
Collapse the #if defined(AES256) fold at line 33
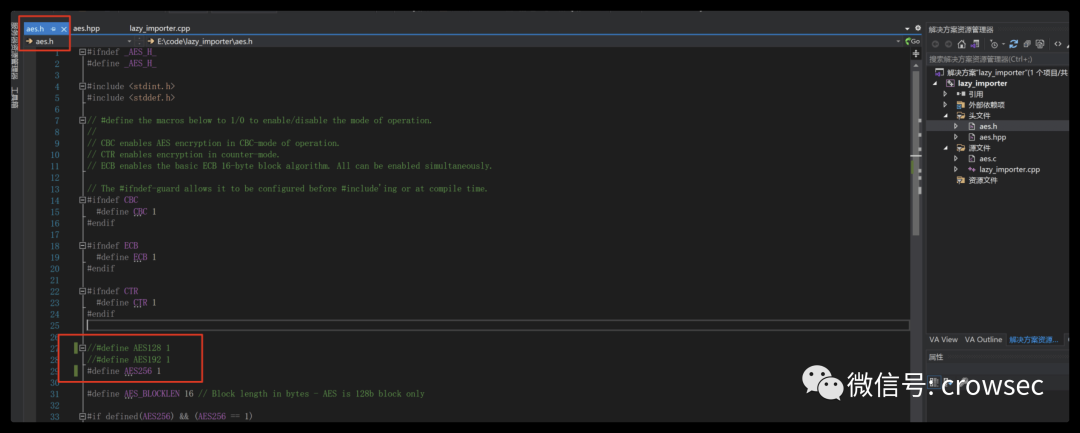tap(82, 416)
